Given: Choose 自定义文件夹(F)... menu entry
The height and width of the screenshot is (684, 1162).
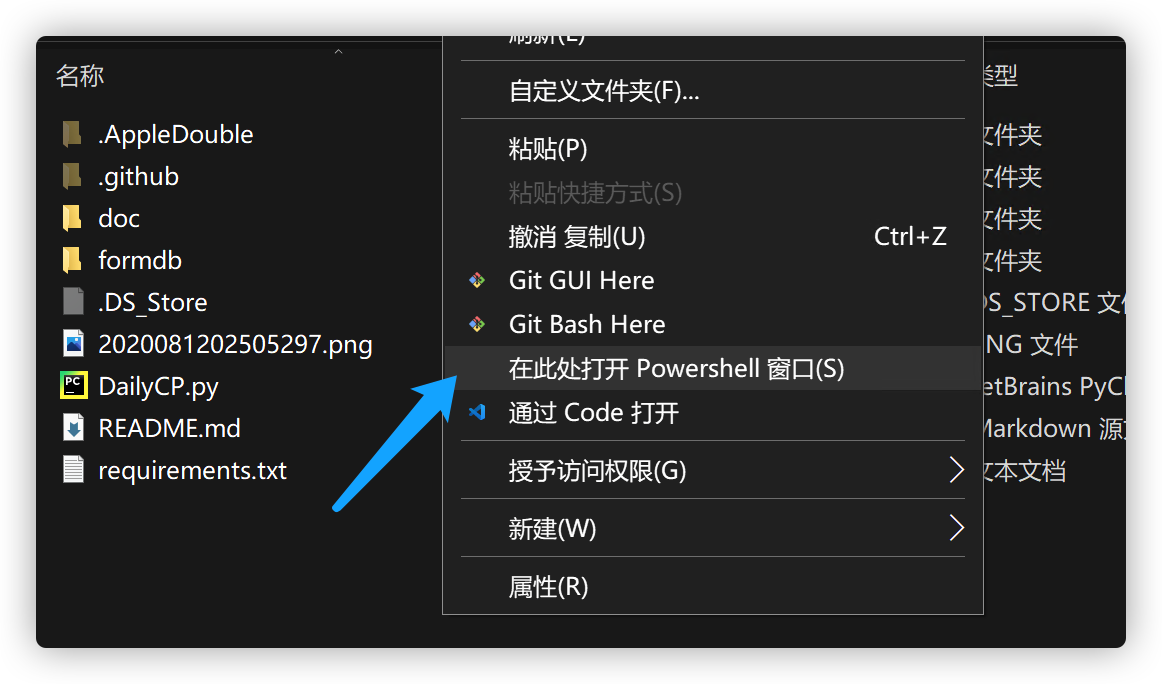Looking at the screenshot, I should click(604, 91).
